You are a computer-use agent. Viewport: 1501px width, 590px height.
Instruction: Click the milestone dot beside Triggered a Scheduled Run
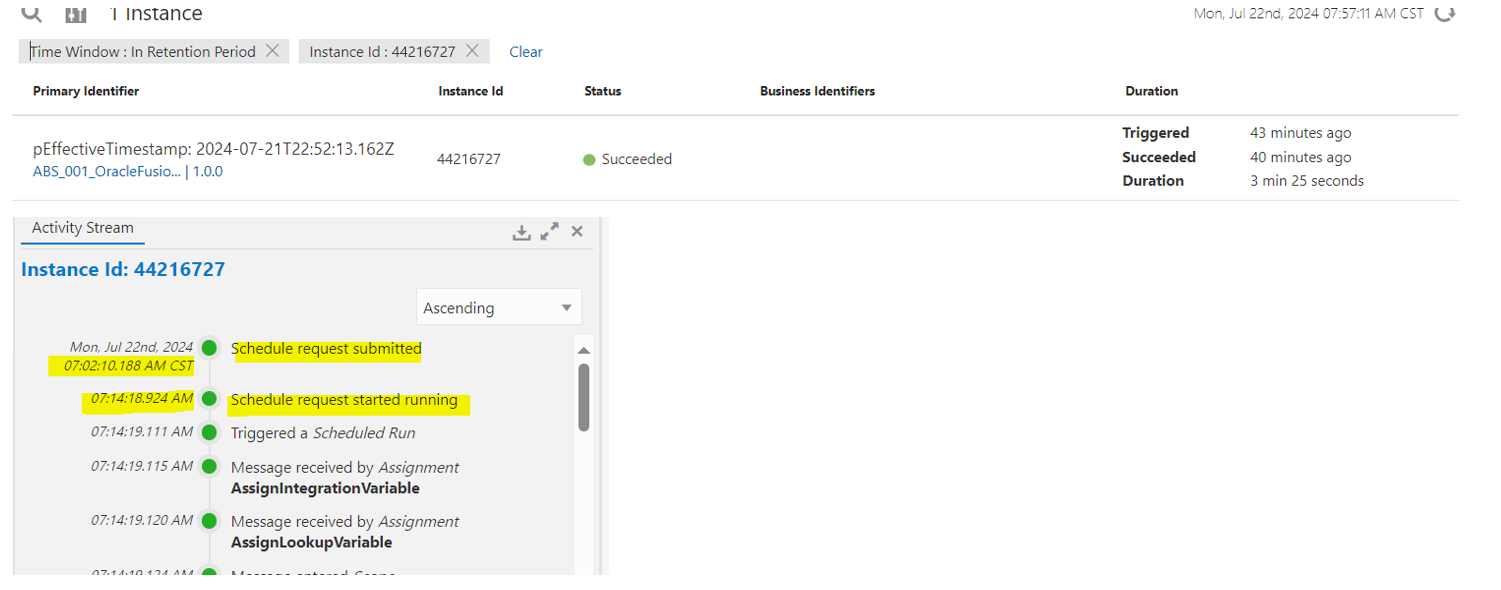(209, 433)
